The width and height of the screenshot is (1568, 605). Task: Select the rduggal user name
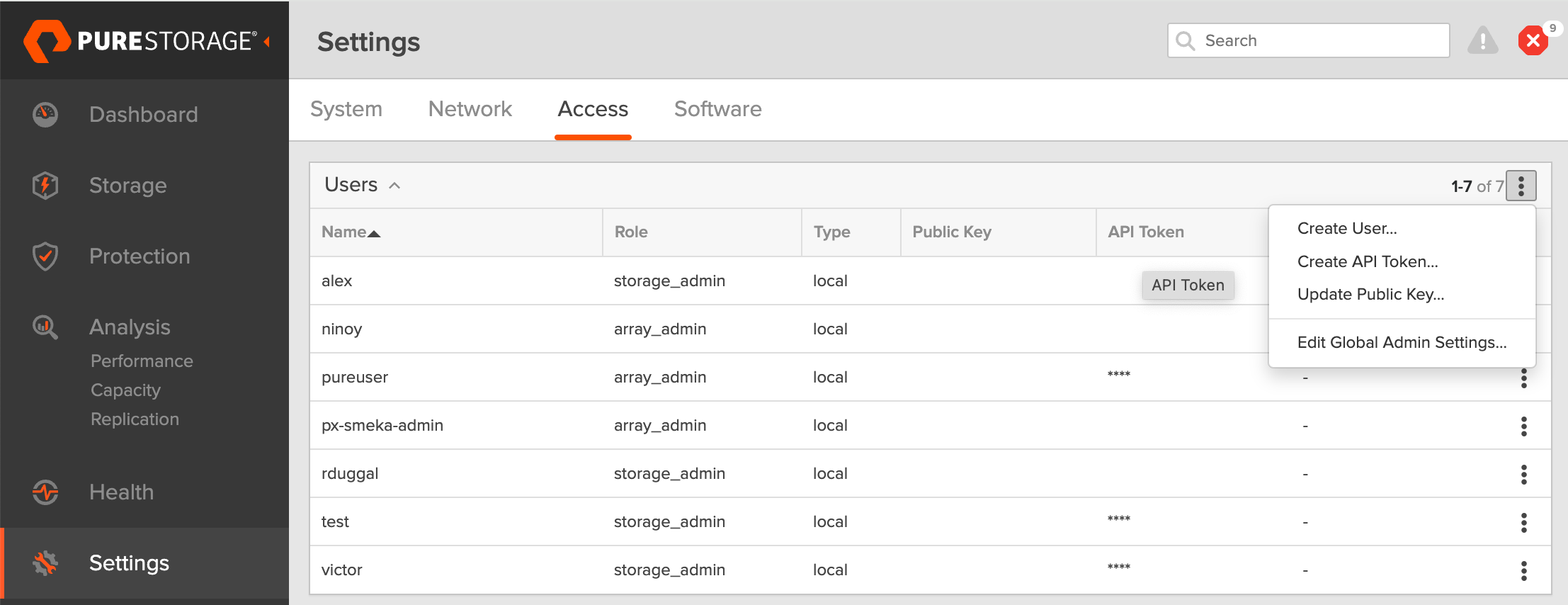pos(350,474)
